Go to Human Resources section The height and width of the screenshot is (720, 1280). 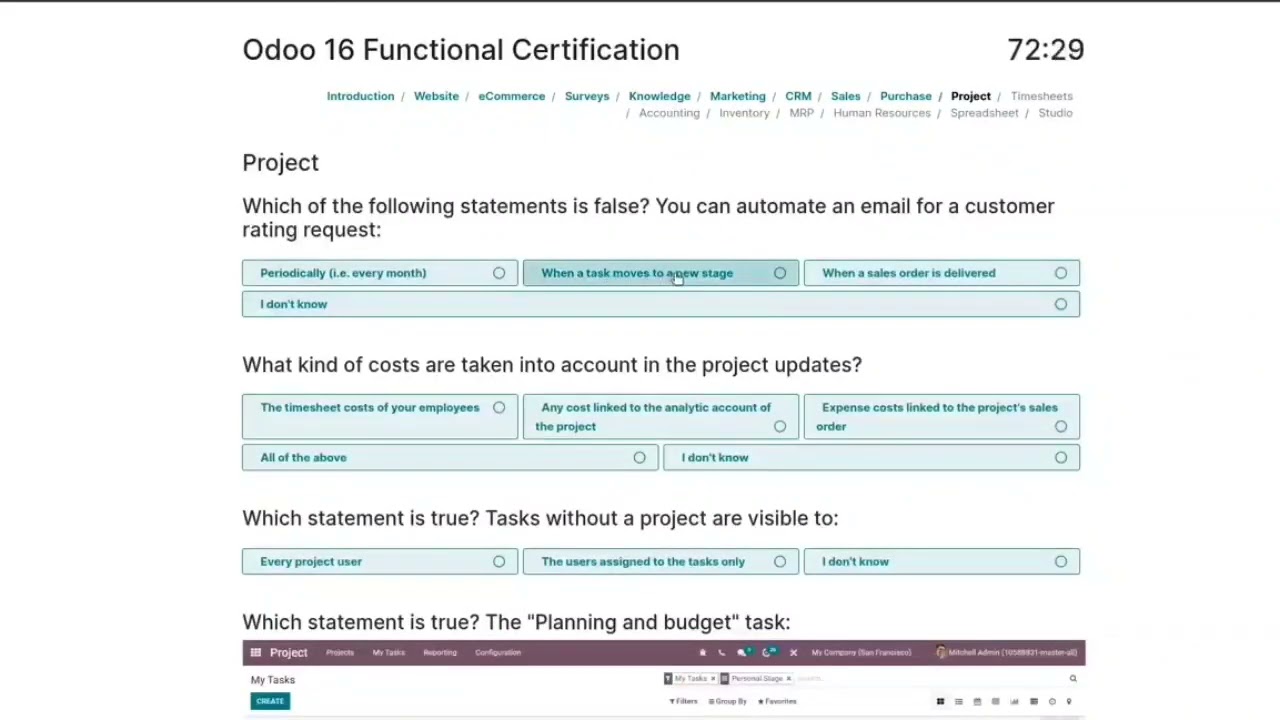882,113
